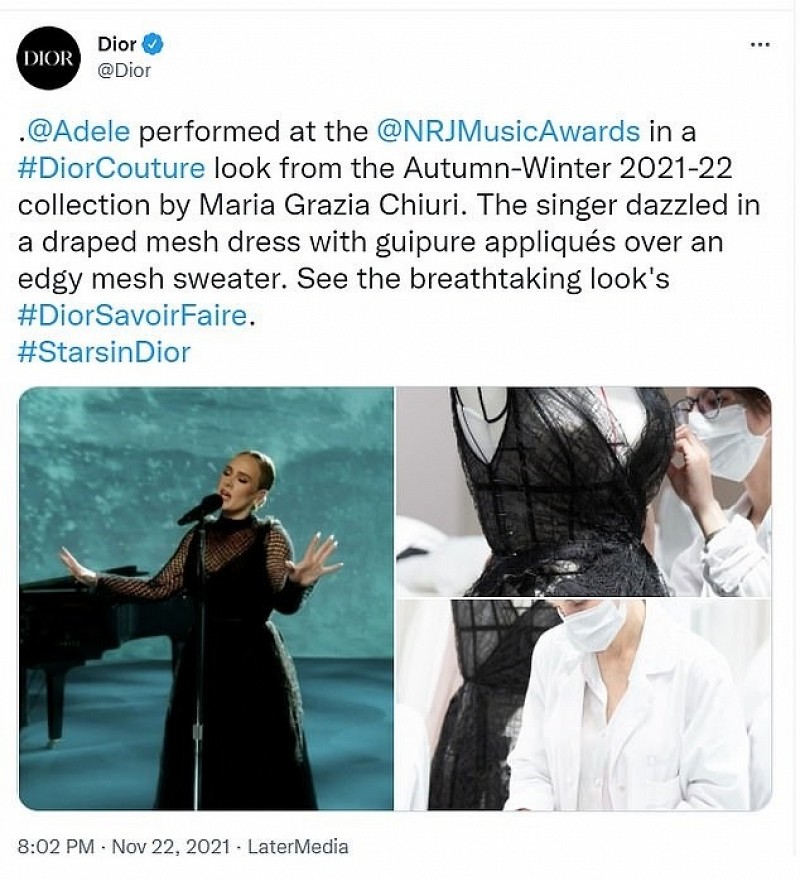Open the bottom-right white coat atelier photo
This screenshot has width=800, height=881.
(x=584, y=705)
